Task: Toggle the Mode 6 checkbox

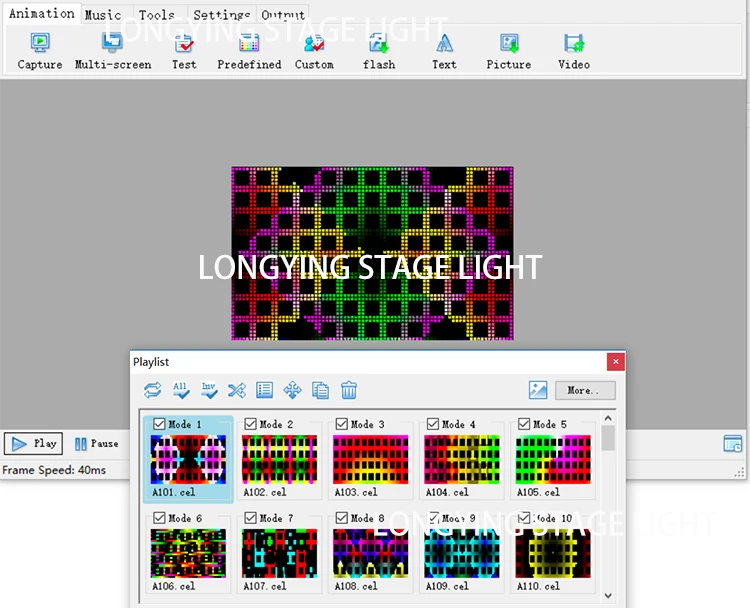Action: pyautogui.click(x=159, y=518)
